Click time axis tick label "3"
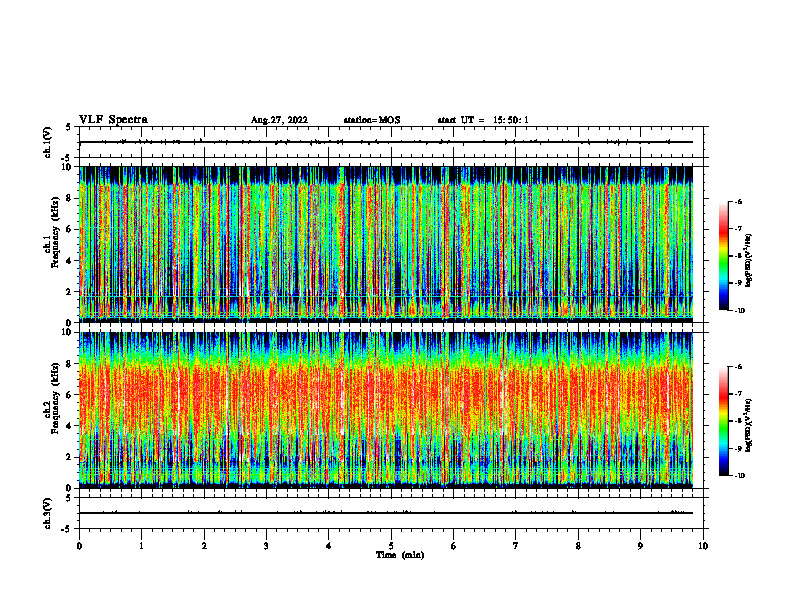This screenshot has height=612, width=792. point(266,546)
